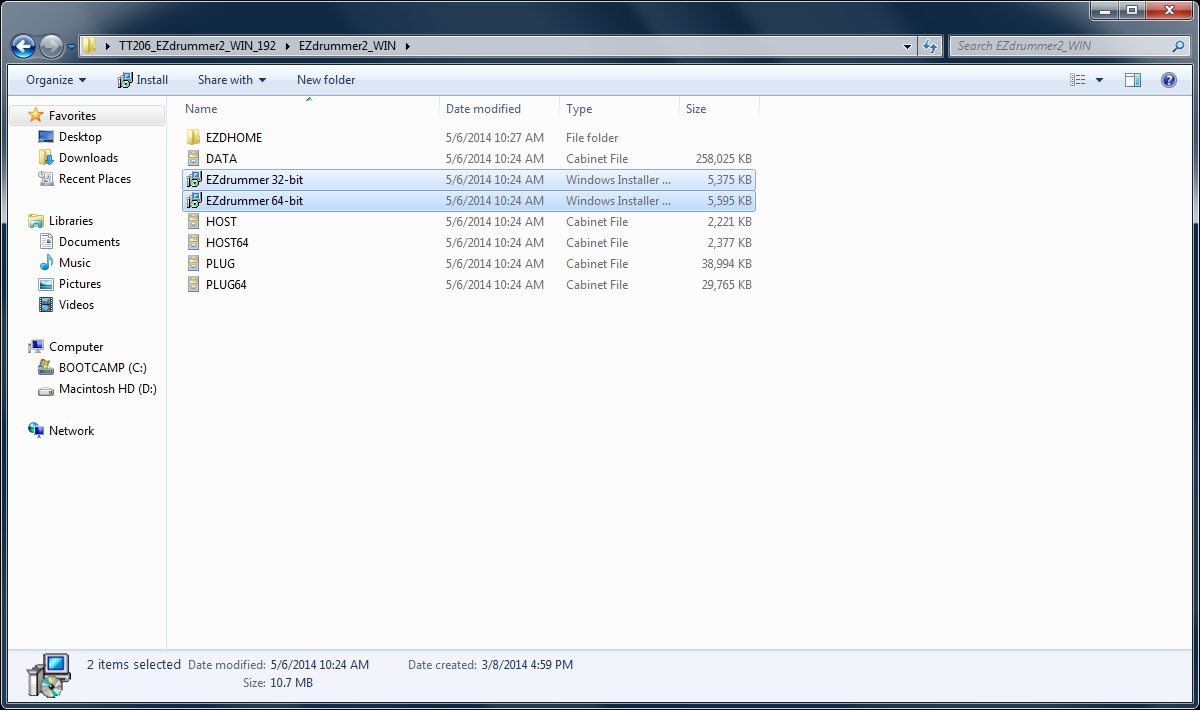This screenshot has height=710, width=1200.
Task: Click the EZDHOME folder icon
Action: [194, 138]
